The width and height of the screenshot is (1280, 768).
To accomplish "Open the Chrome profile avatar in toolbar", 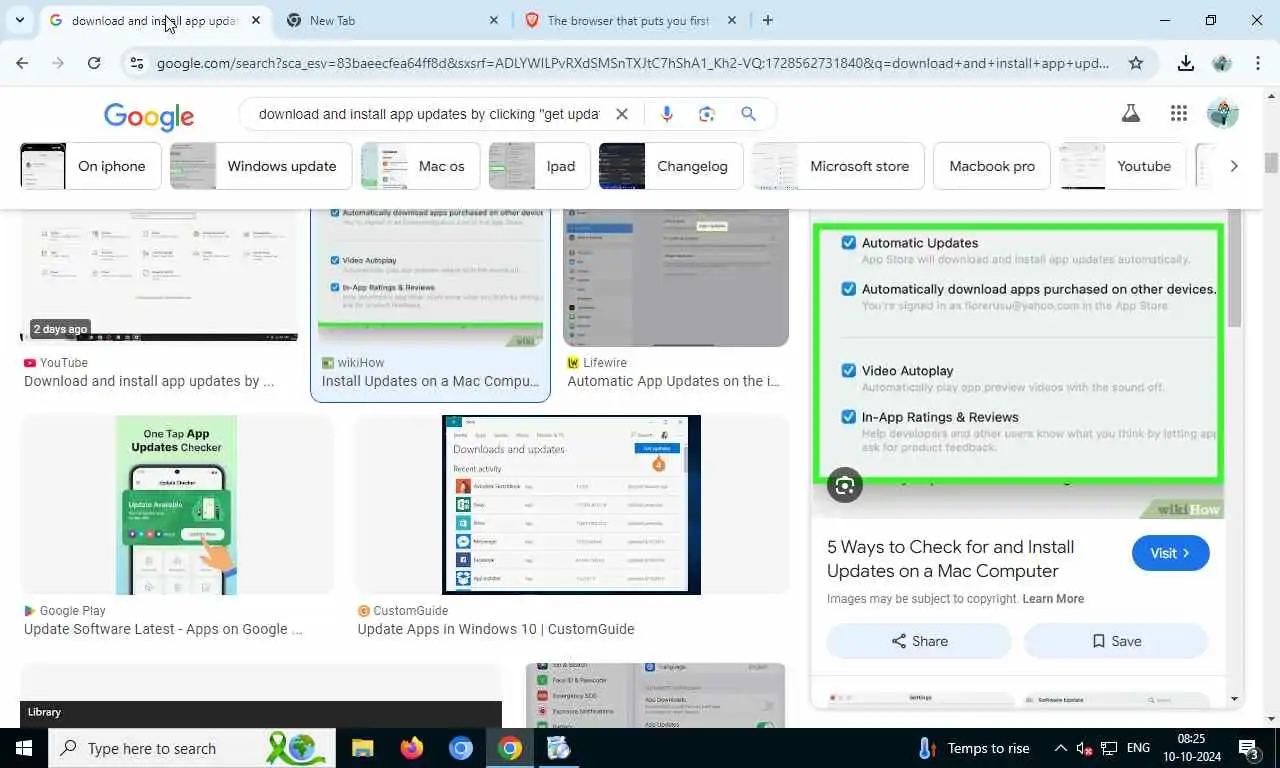I will [x=1222, y=63].
